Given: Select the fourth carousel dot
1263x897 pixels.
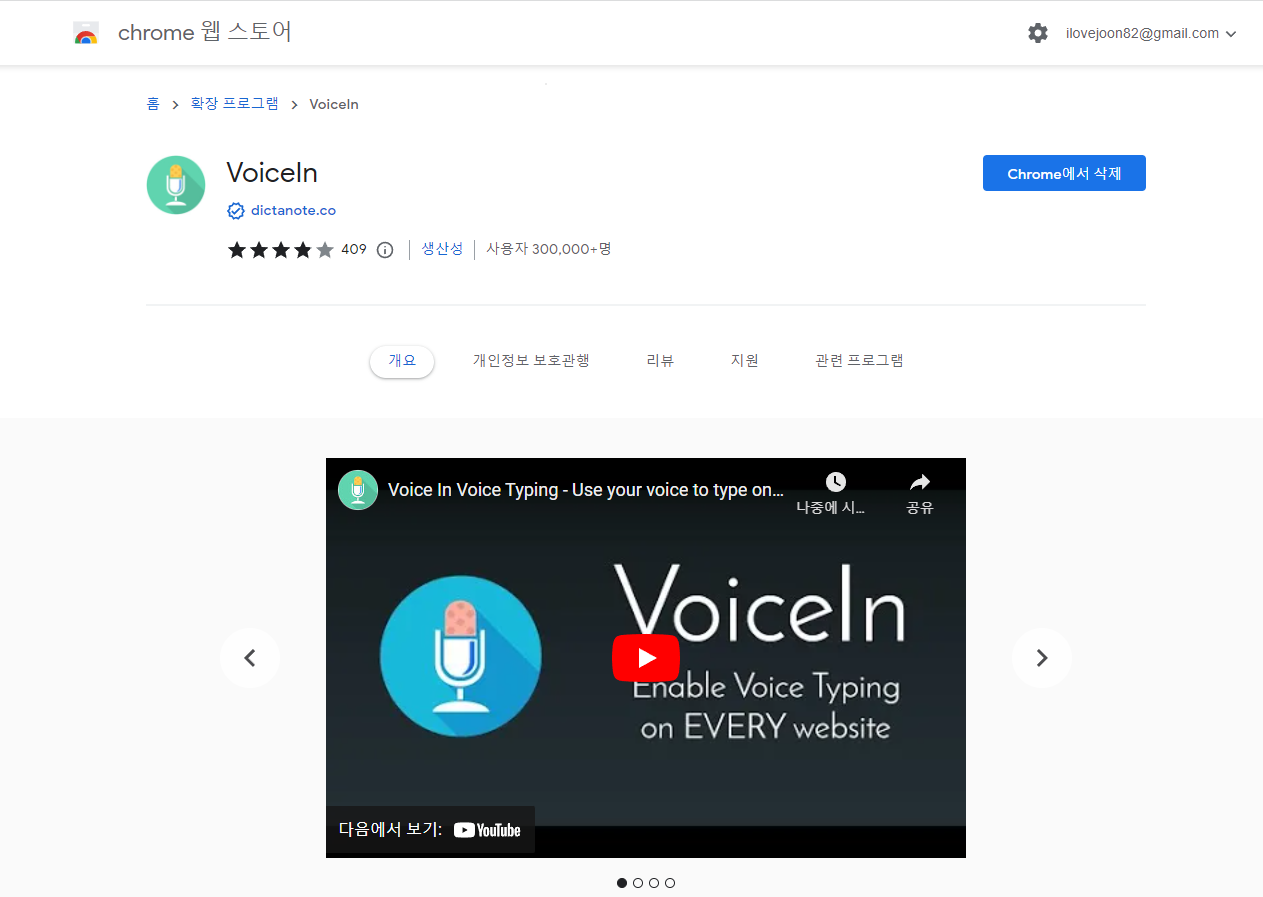Looking at the screenshot, I should pos(670,883).
